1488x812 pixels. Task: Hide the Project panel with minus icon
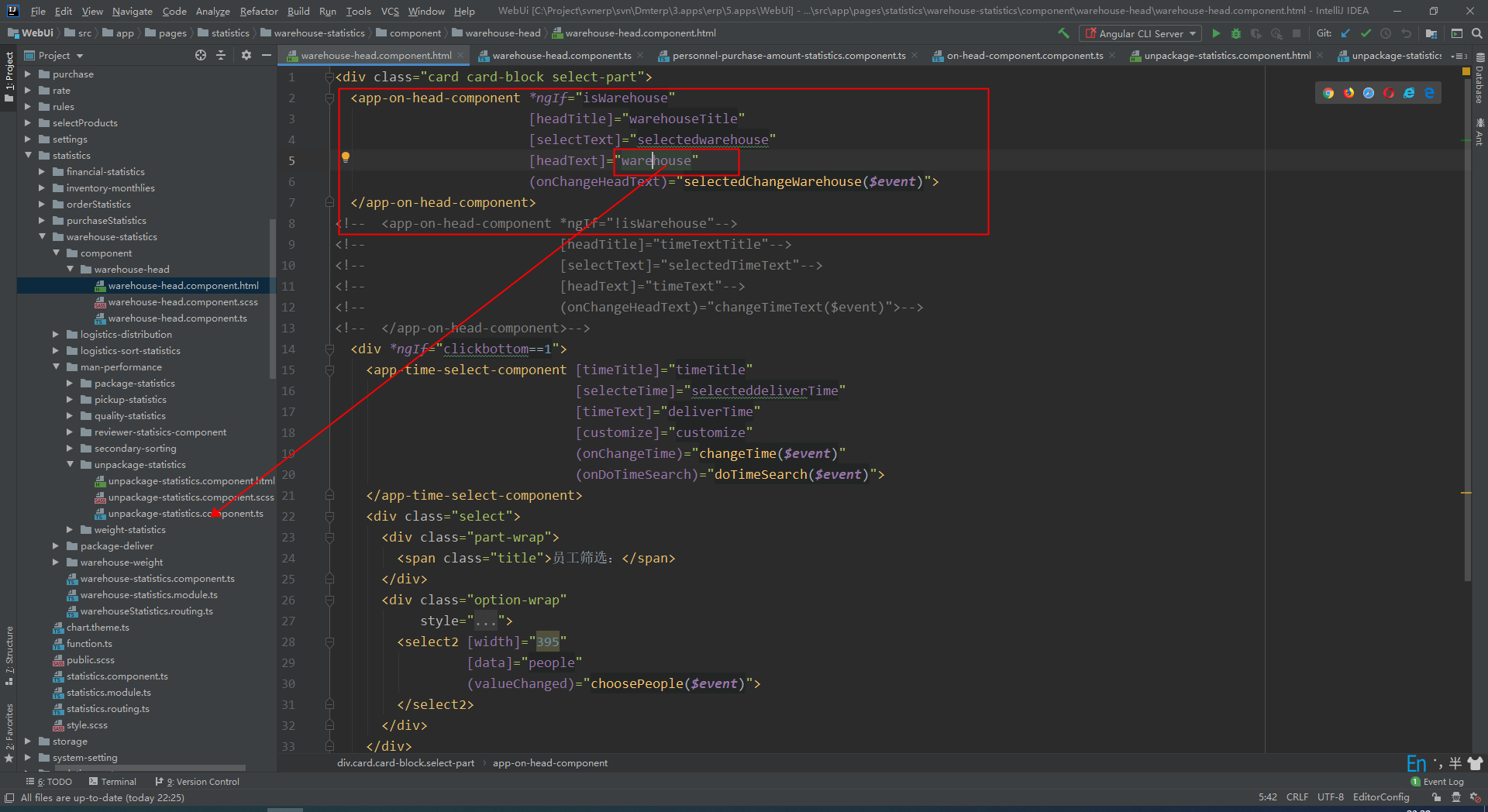pyautogui.click(x=267, y=55)
